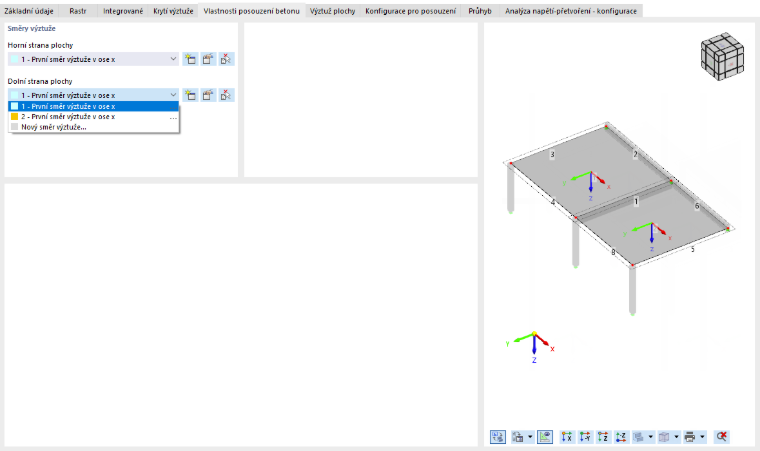Show view in Z direction
The width and height of the screenshot is (760, 451).
(x=603, y=437)
